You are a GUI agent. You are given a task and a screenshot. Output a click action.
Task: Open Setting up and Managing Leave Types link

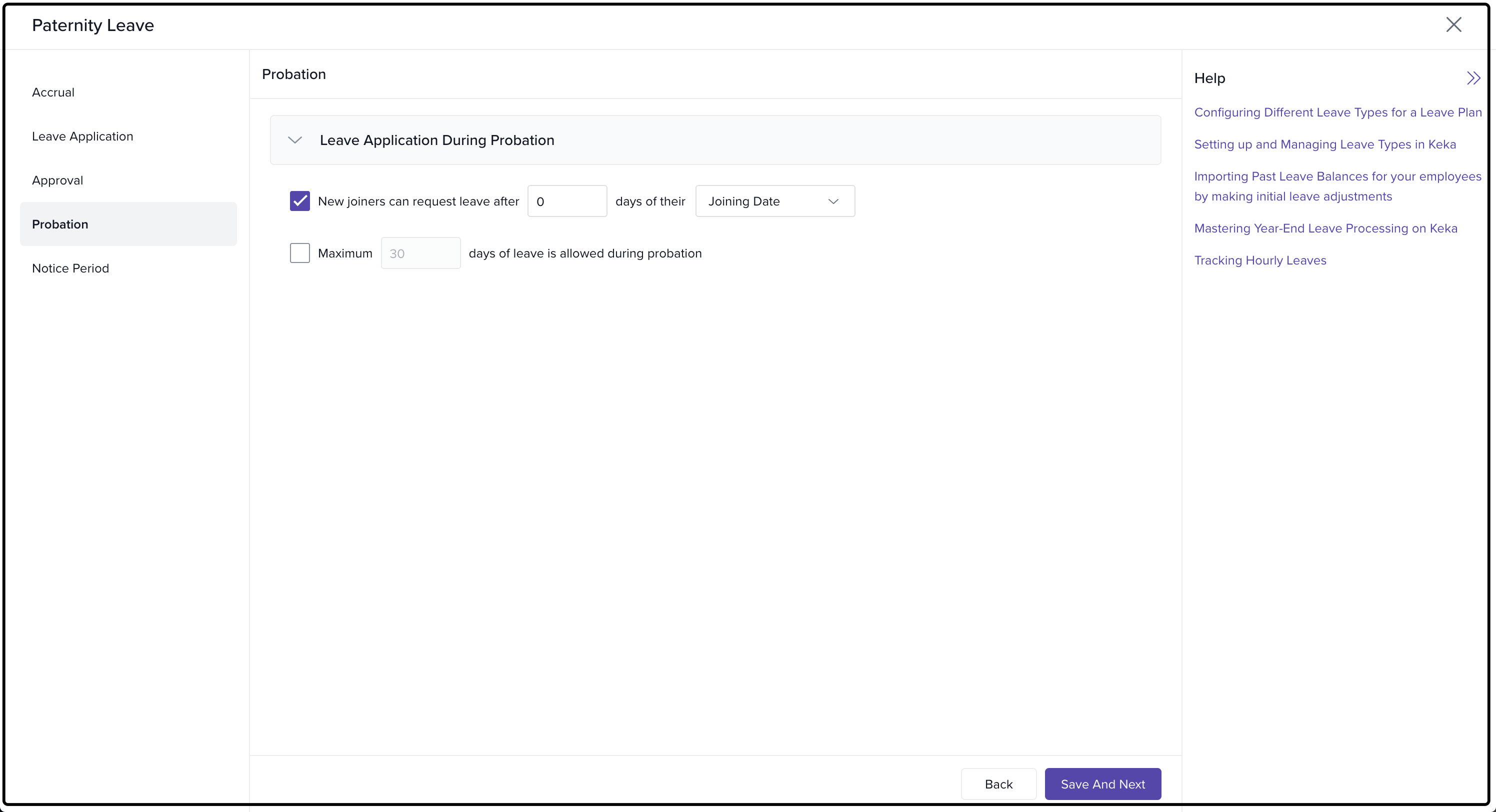tap(1324, 144)
